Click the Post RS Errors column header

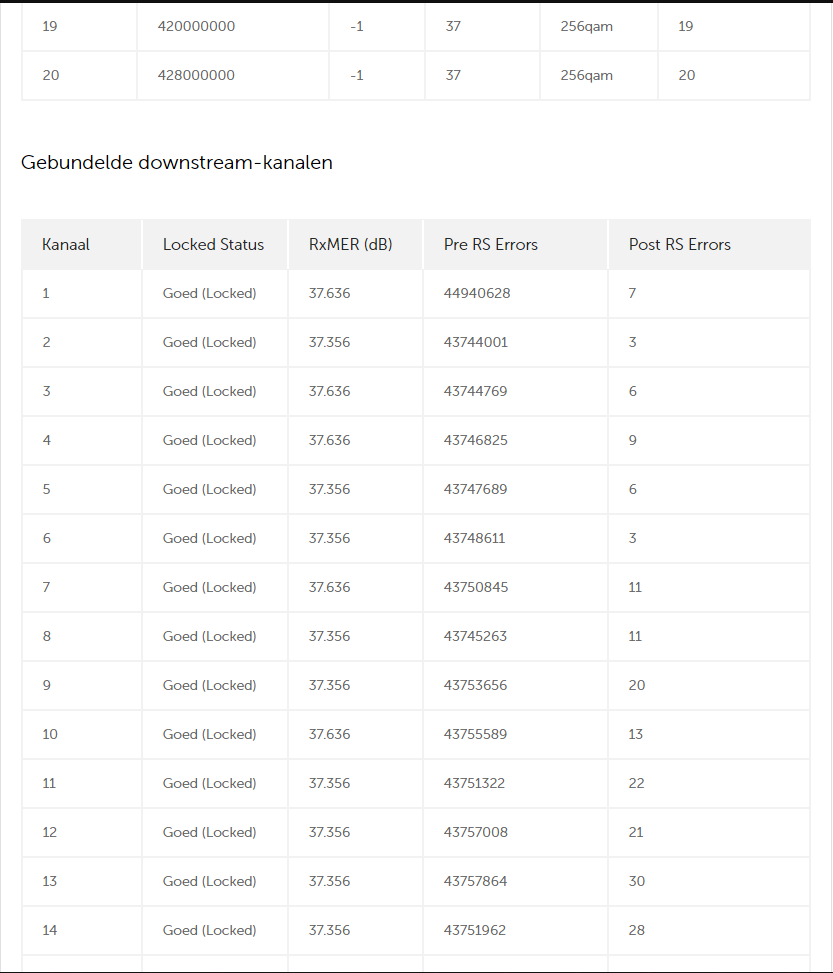679,244
